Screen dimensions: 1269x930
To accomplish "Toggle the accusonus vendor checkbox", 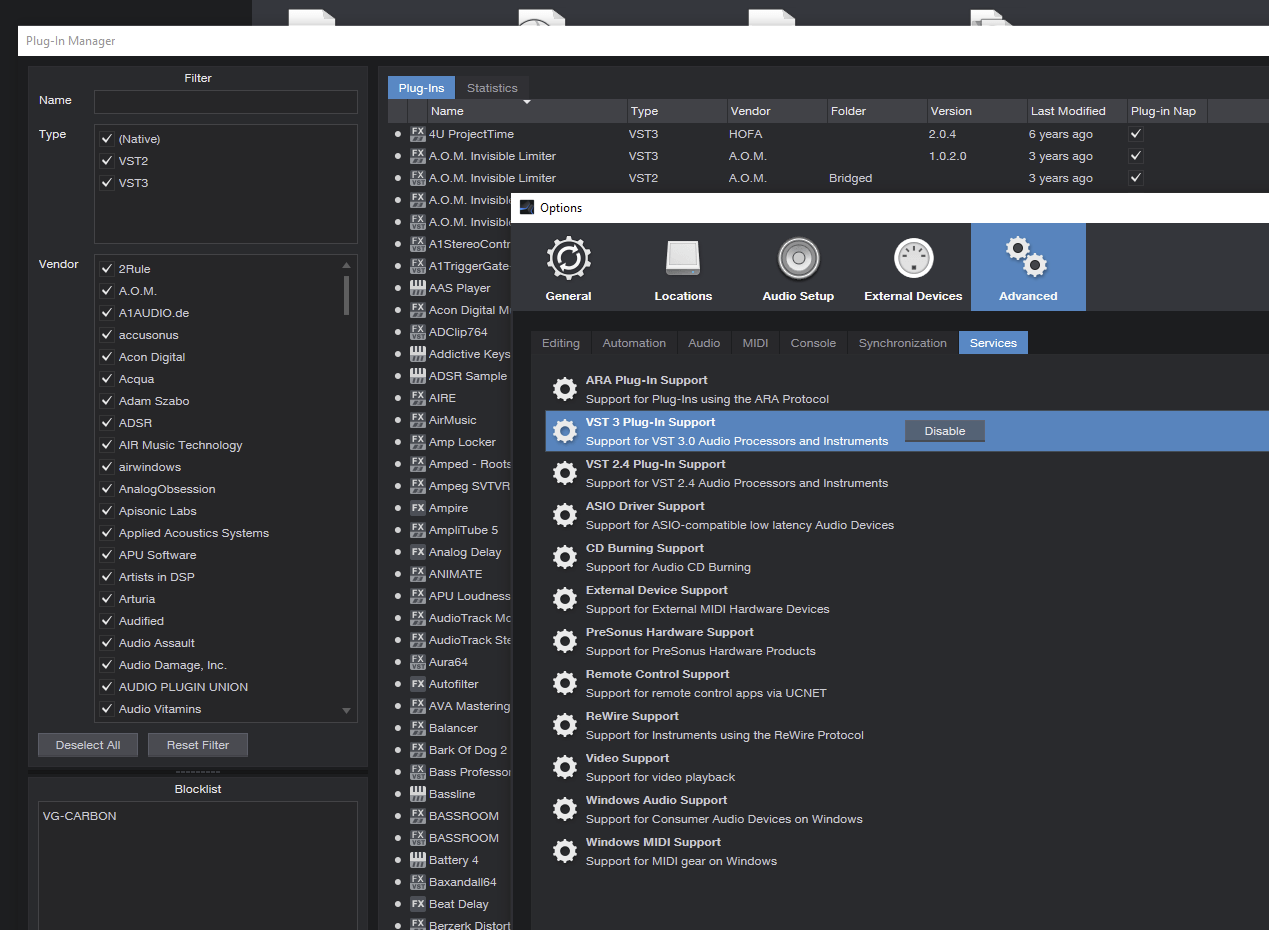I will 107,335.
